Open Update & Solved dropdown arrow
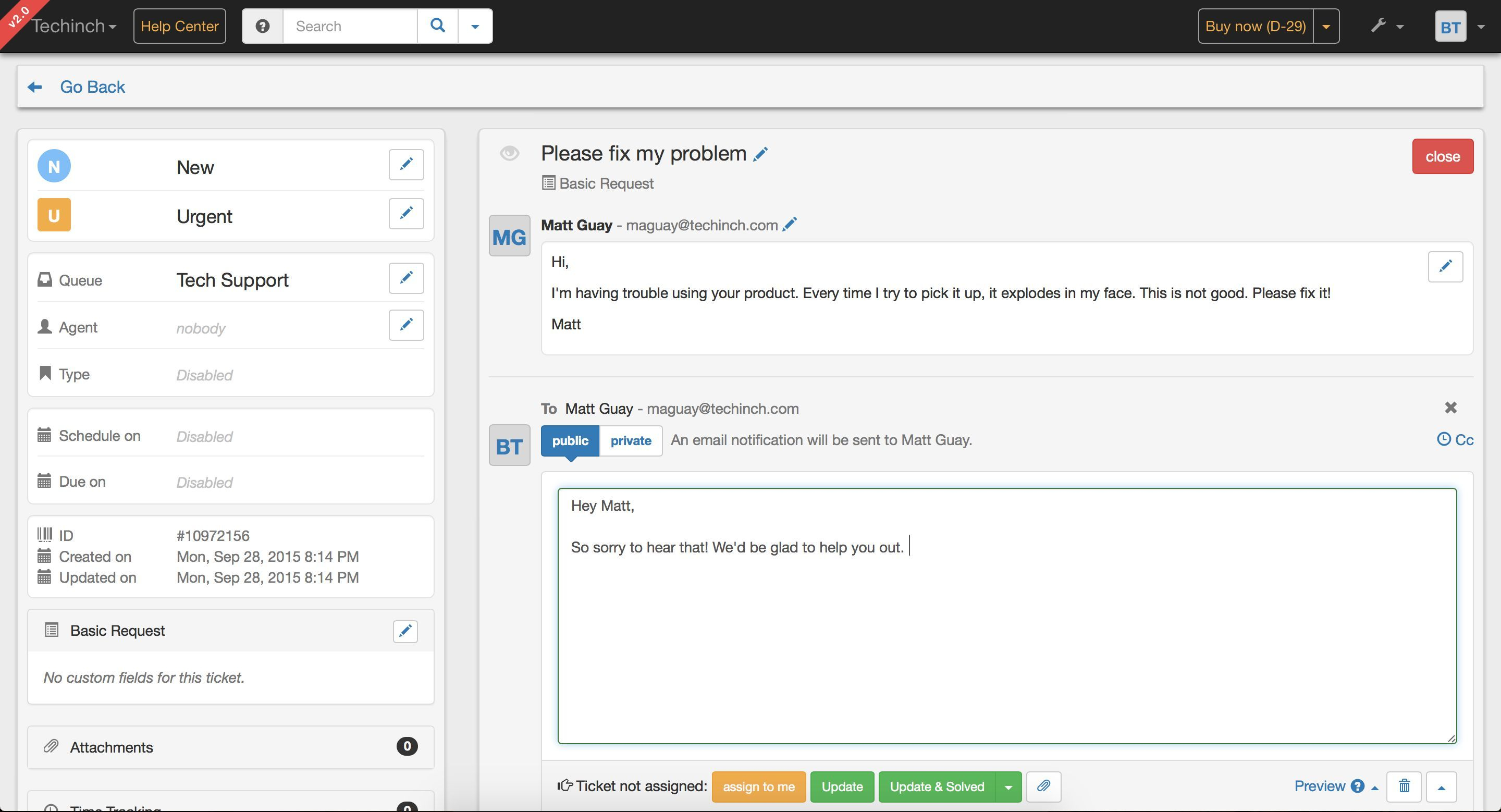The image size is (1501, 812). pyautogui.click(x=1008, y=787)
